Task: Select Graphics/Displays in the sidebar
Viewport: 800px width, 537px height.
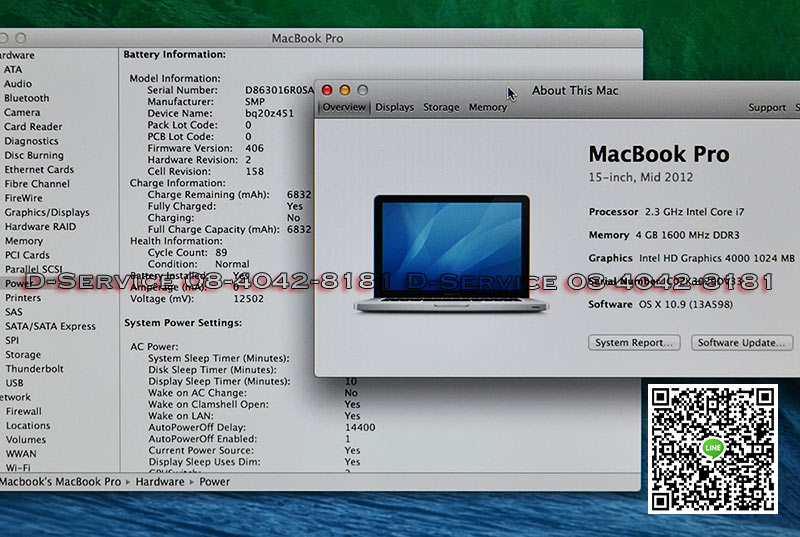Action: click(47, 212)
